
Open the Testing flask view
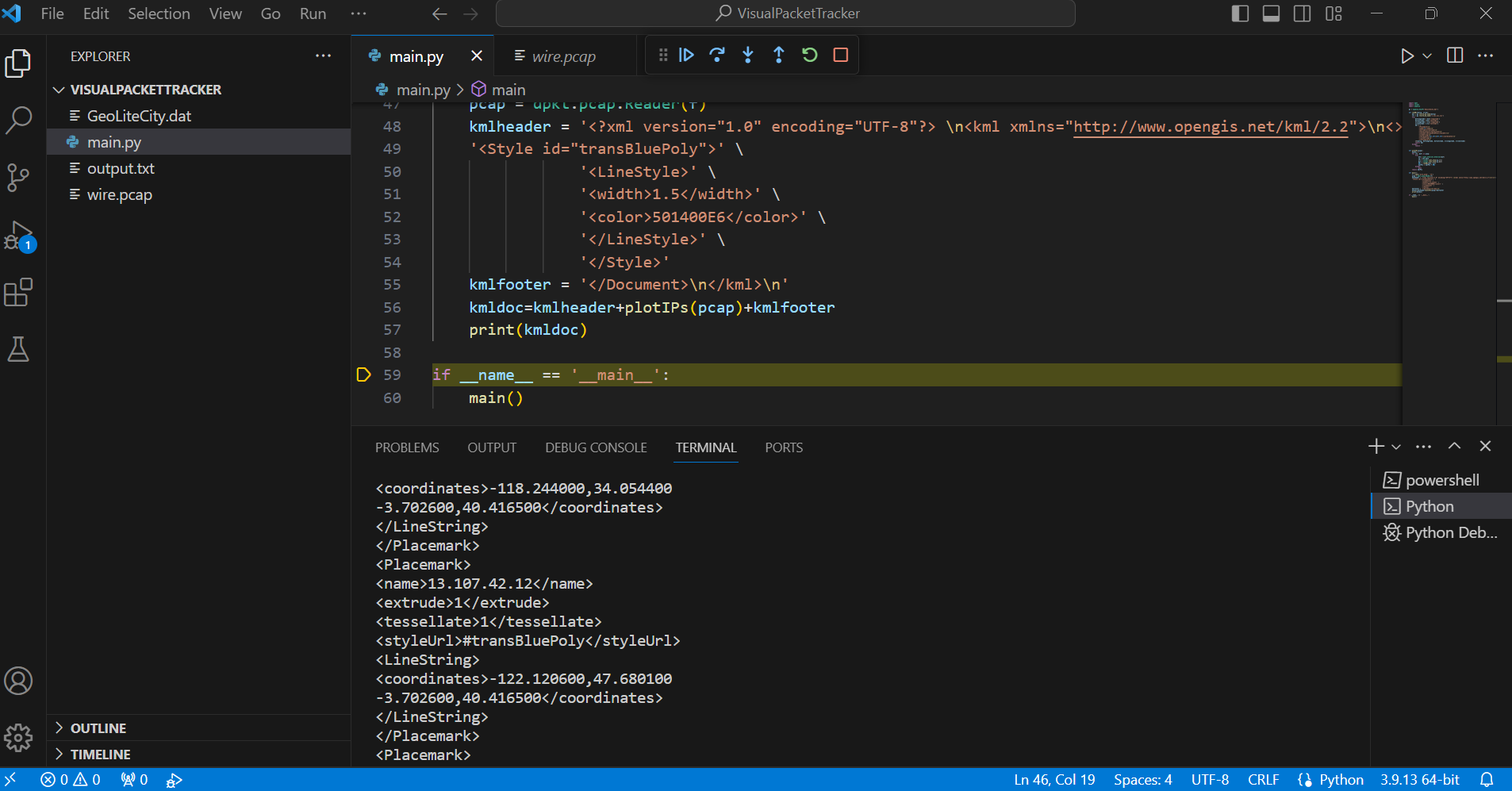point(18,349)
